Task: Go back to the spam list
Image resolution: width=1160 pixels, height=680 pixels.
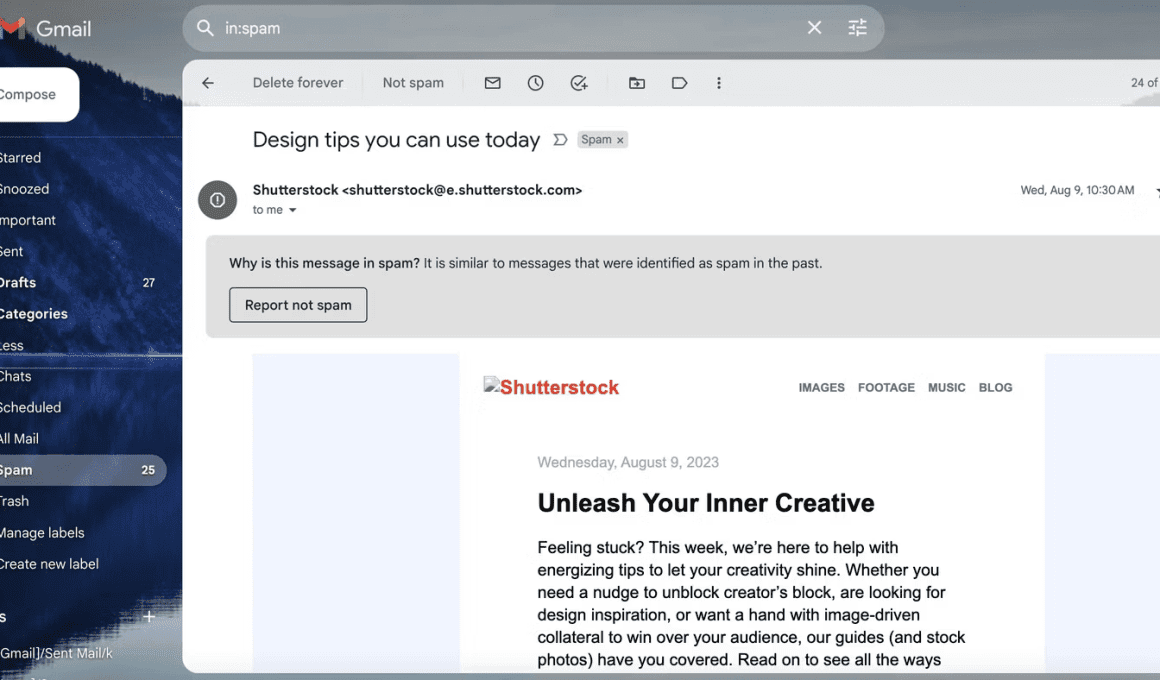Action: 208,83
